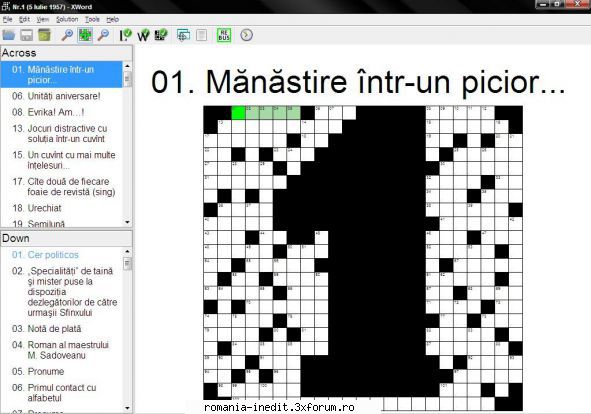This screenshot has width=591, height=414.
Task: Zoom in with the plus magnifier
Action: [67, 35]
